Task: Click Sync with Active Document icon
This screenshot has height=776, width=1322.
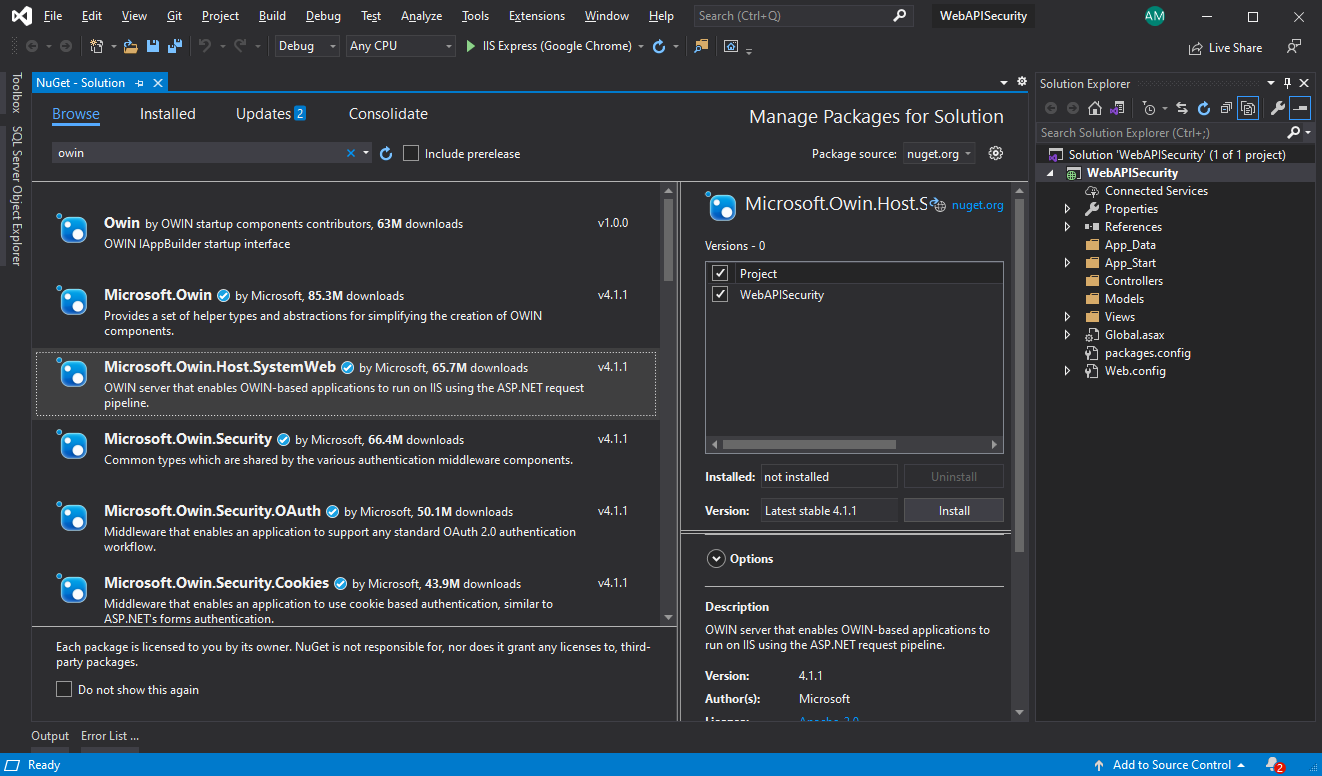Action: (x=1182, y=108)
